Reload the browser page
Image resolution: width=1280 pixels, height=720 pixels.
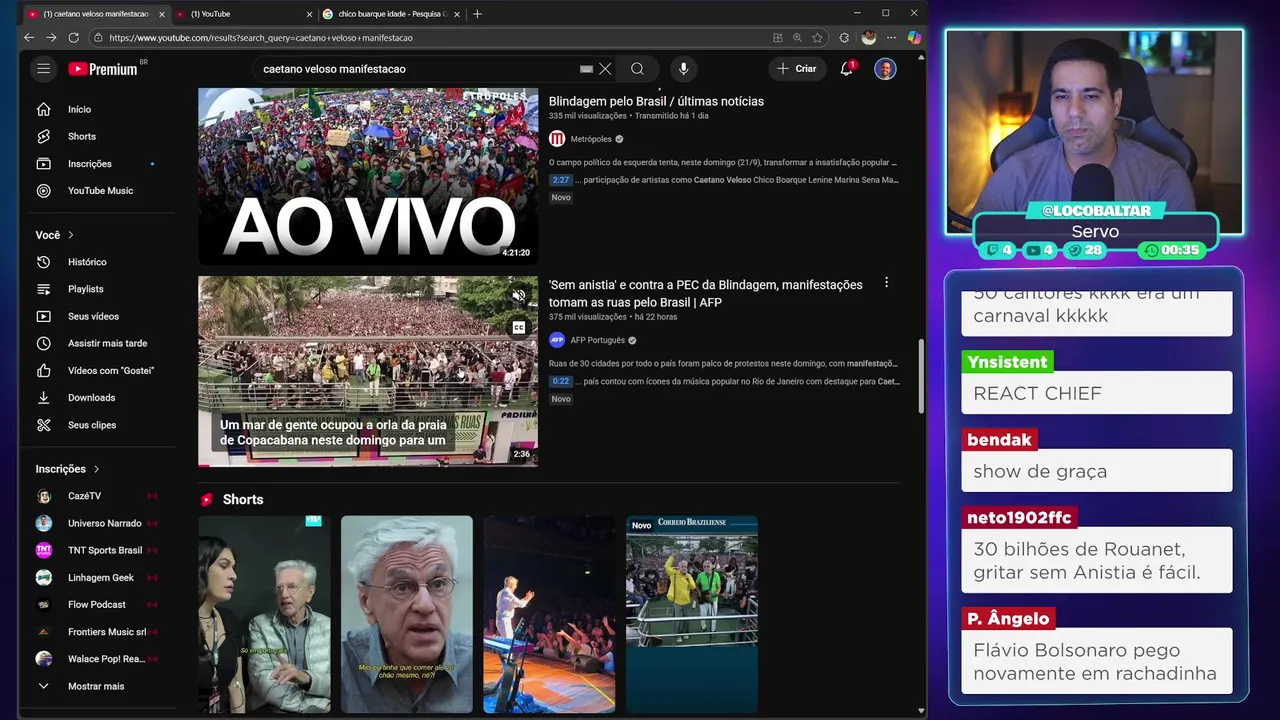[x=73, y=37]
